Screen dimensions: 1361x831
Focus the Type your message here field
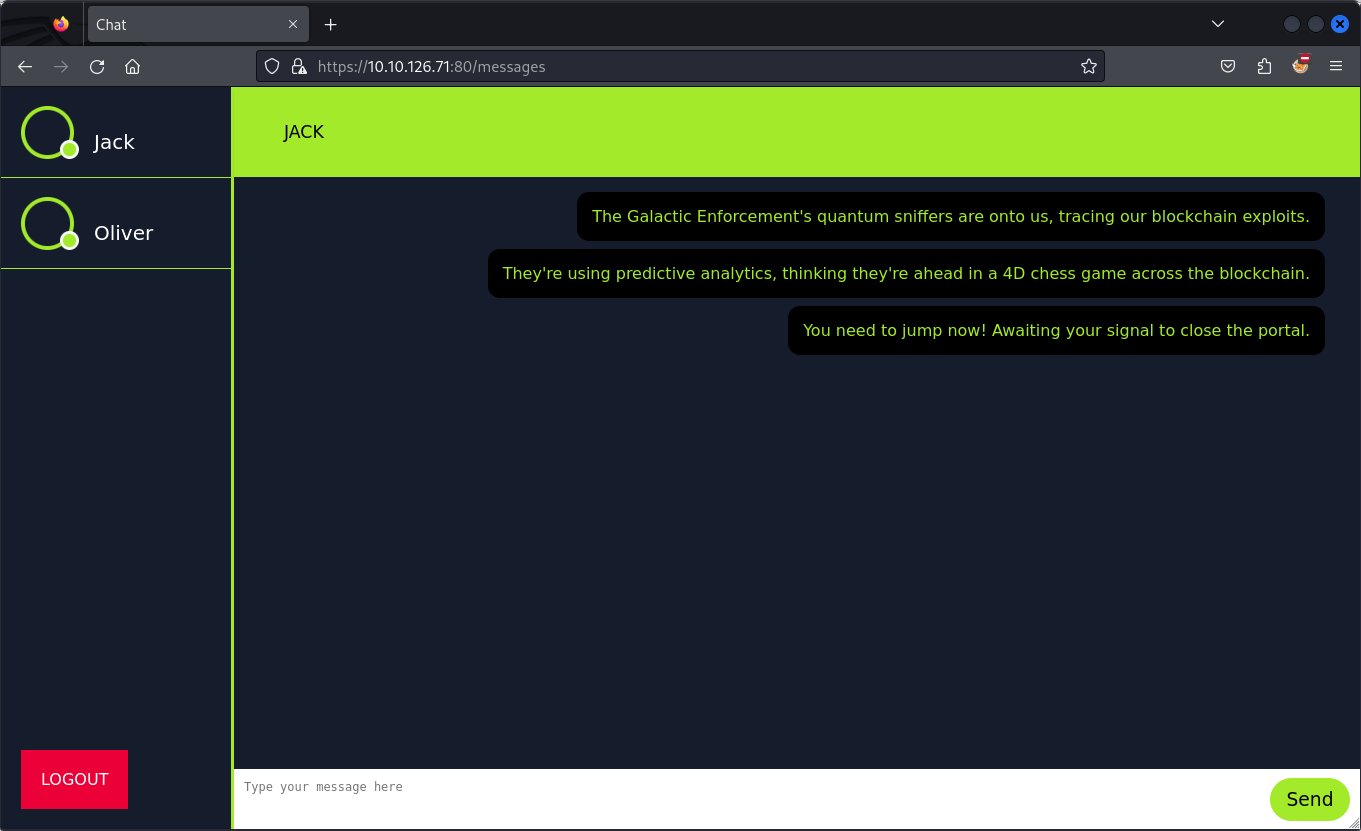point(750,798)
